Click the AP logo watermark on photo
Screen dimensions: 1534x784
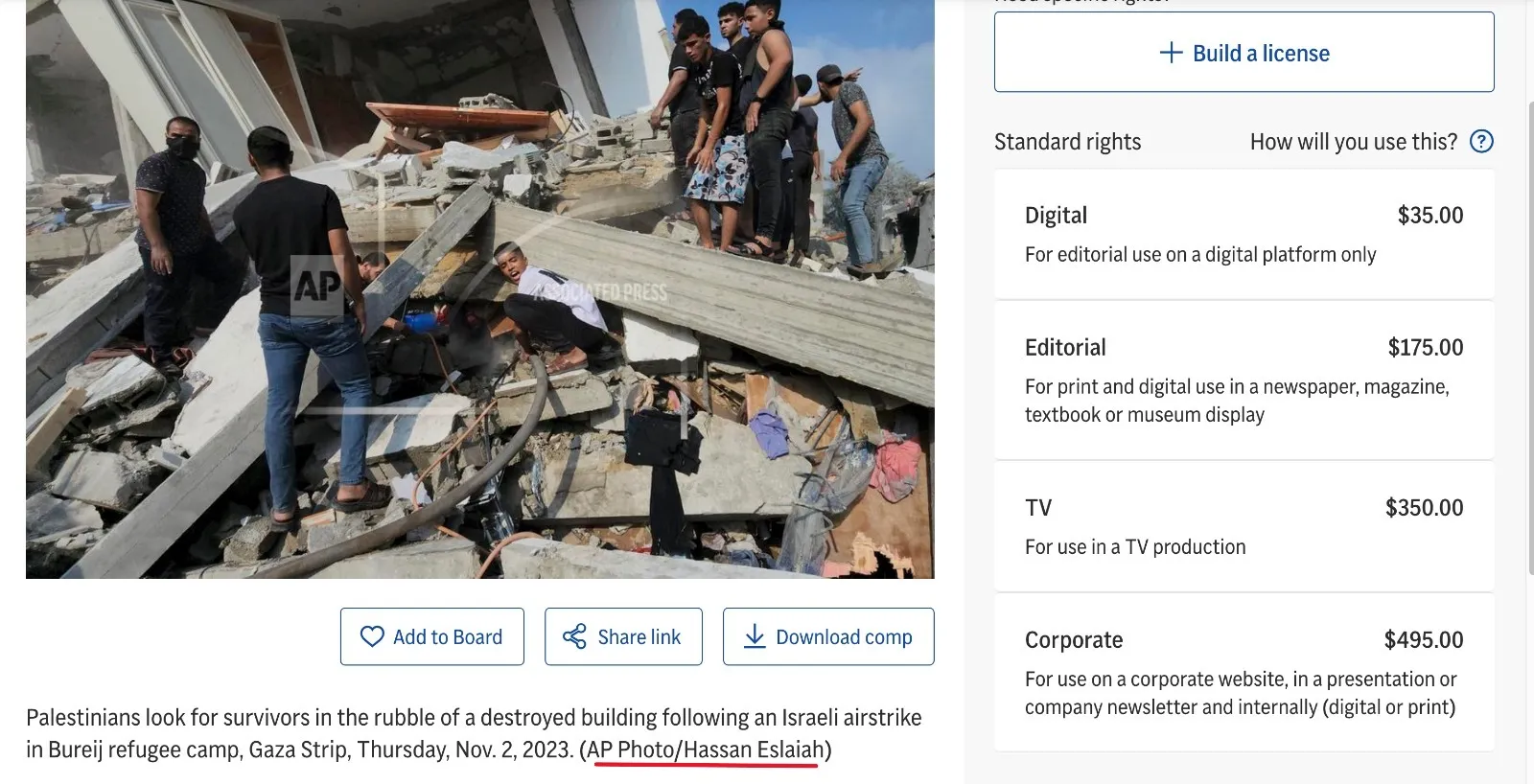(x=316, y=286)
